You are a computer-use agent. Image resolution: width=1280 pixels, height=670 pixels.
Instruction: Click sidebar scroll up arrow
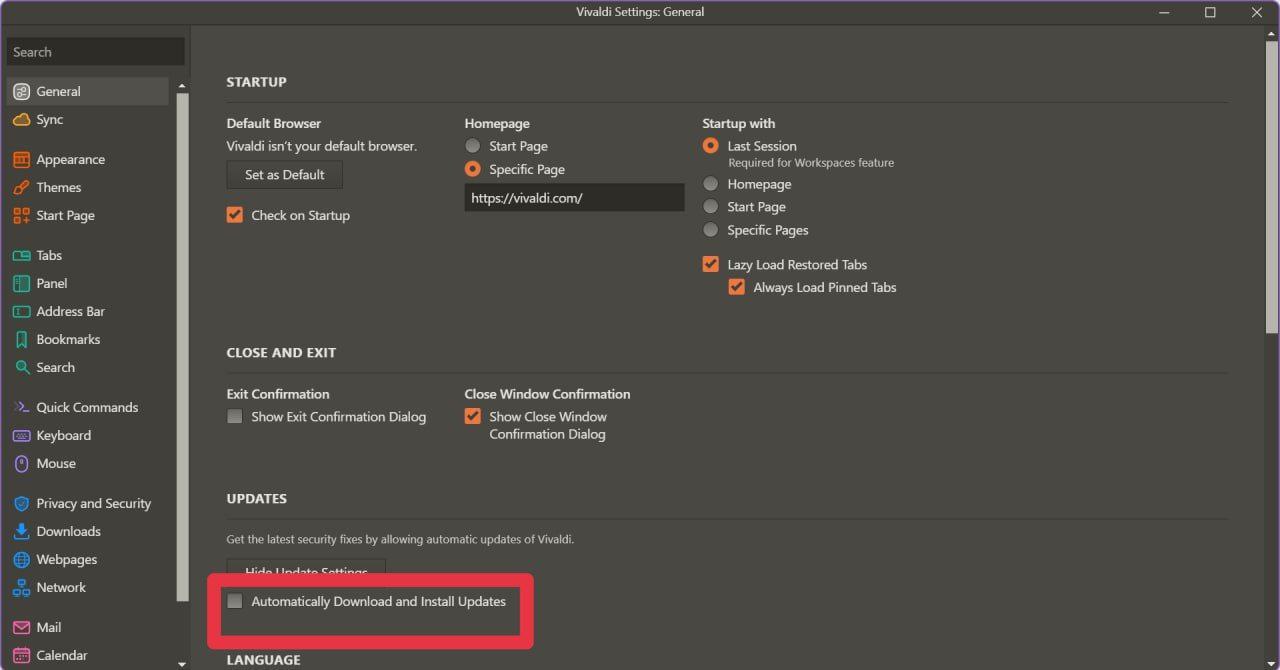(x=182, y=87)
